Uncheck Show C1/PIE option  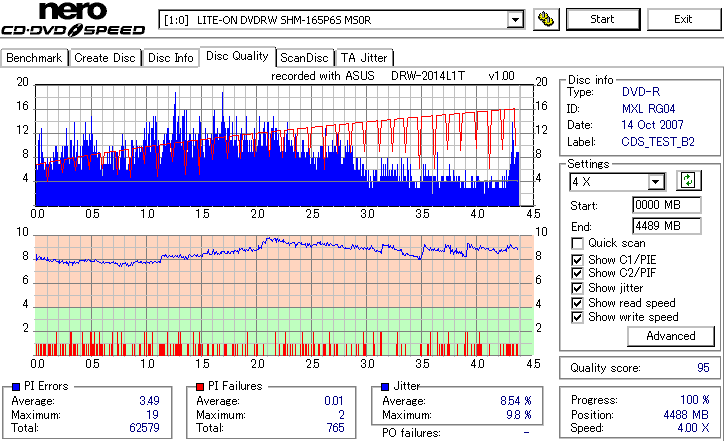577,260
